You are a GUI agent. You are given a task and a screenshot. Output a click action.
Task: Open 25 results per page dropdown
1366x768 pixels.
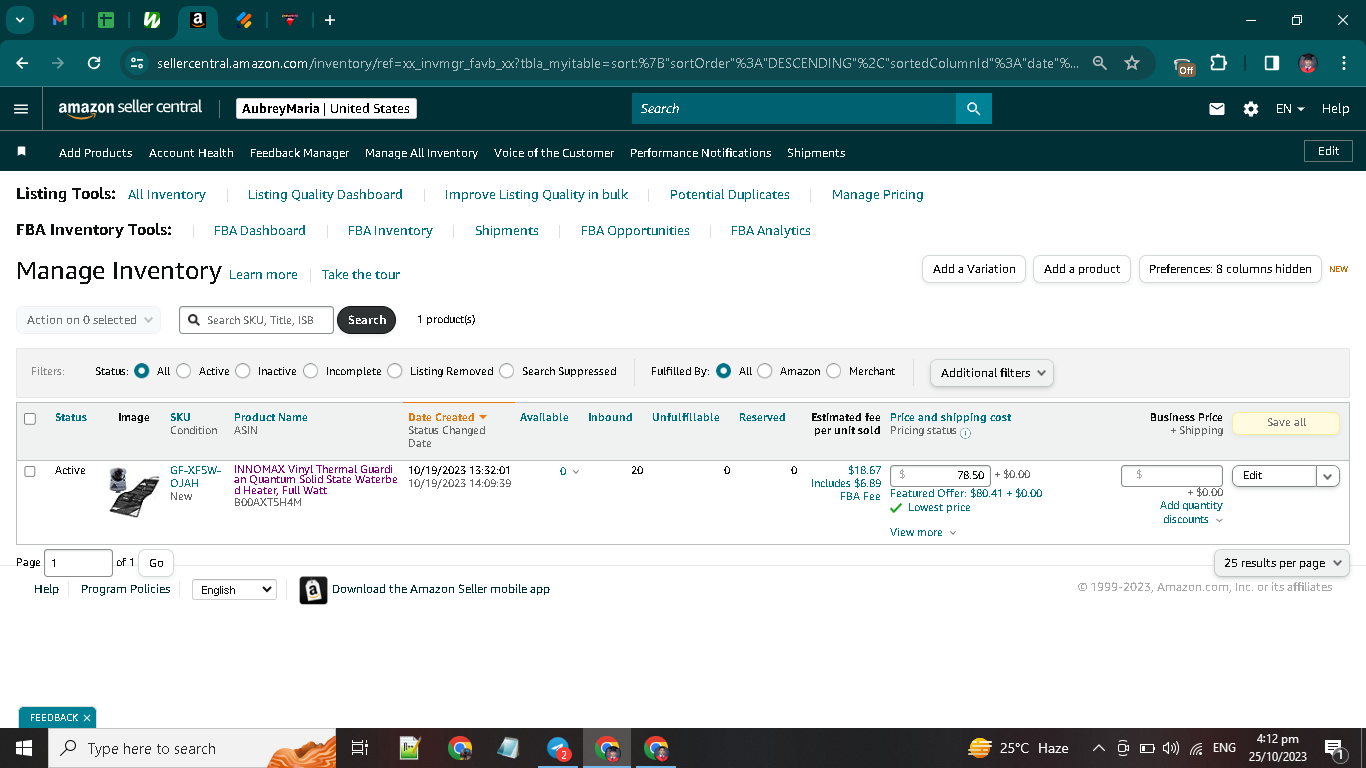pyautogui.click(x=1282, y=563)
